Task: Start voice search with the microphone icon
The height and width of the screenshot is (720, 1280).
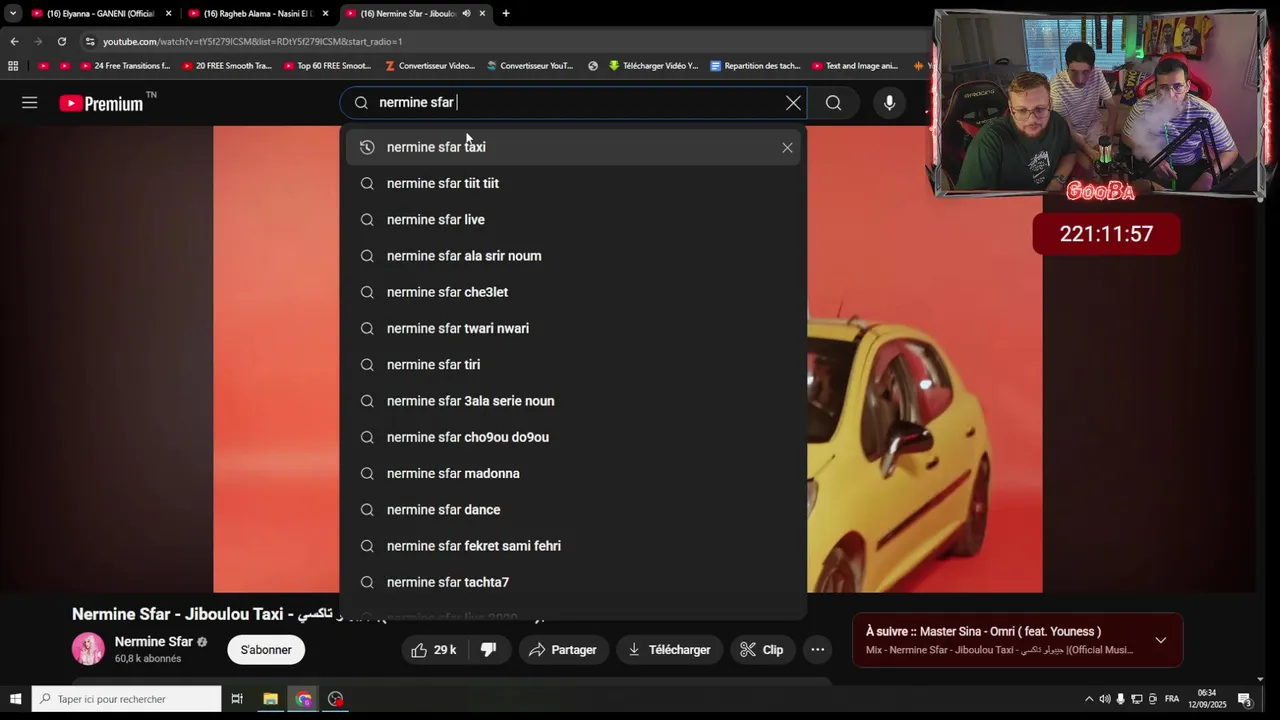Action: (x=889, y=103)
